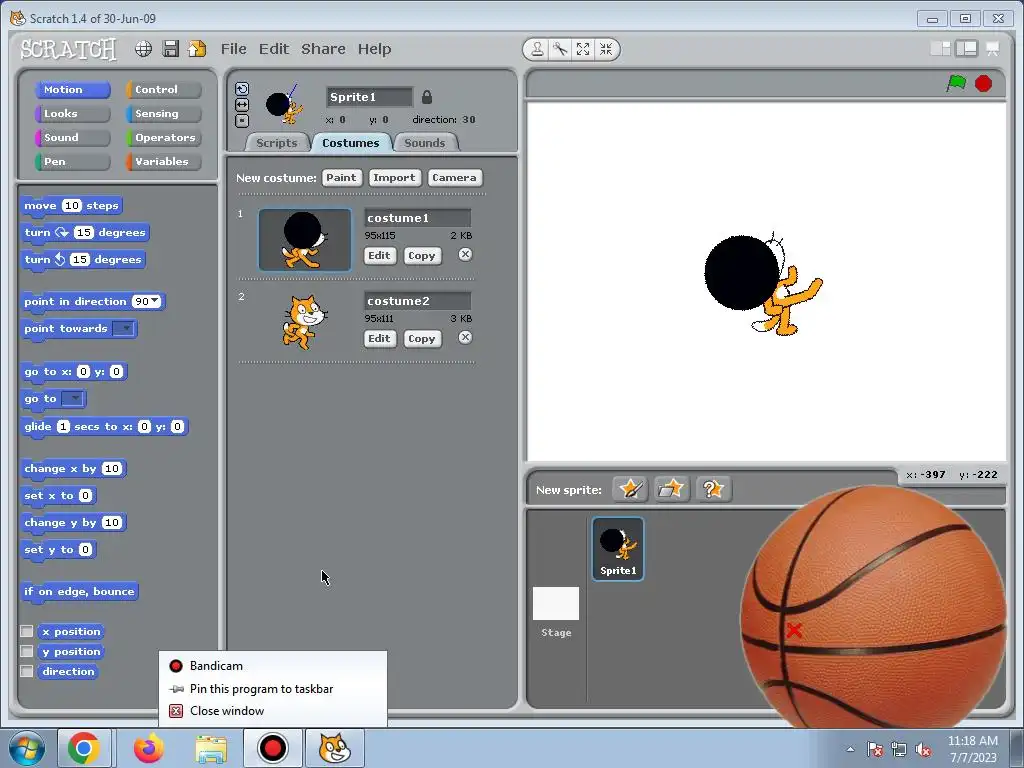
Task: Set rotation style to don't rotate
Action: coord(242,120)
